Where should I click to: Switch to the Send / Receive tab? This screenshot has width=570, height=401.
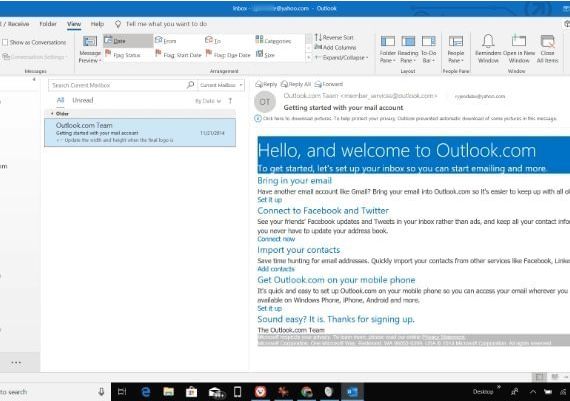15,24
